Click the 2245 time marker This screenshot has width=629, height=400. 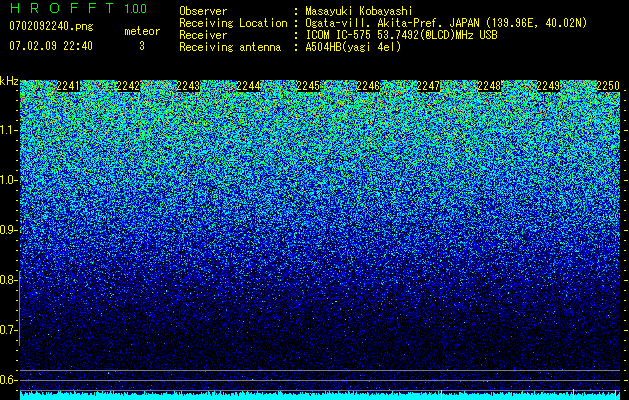[308, 86]
